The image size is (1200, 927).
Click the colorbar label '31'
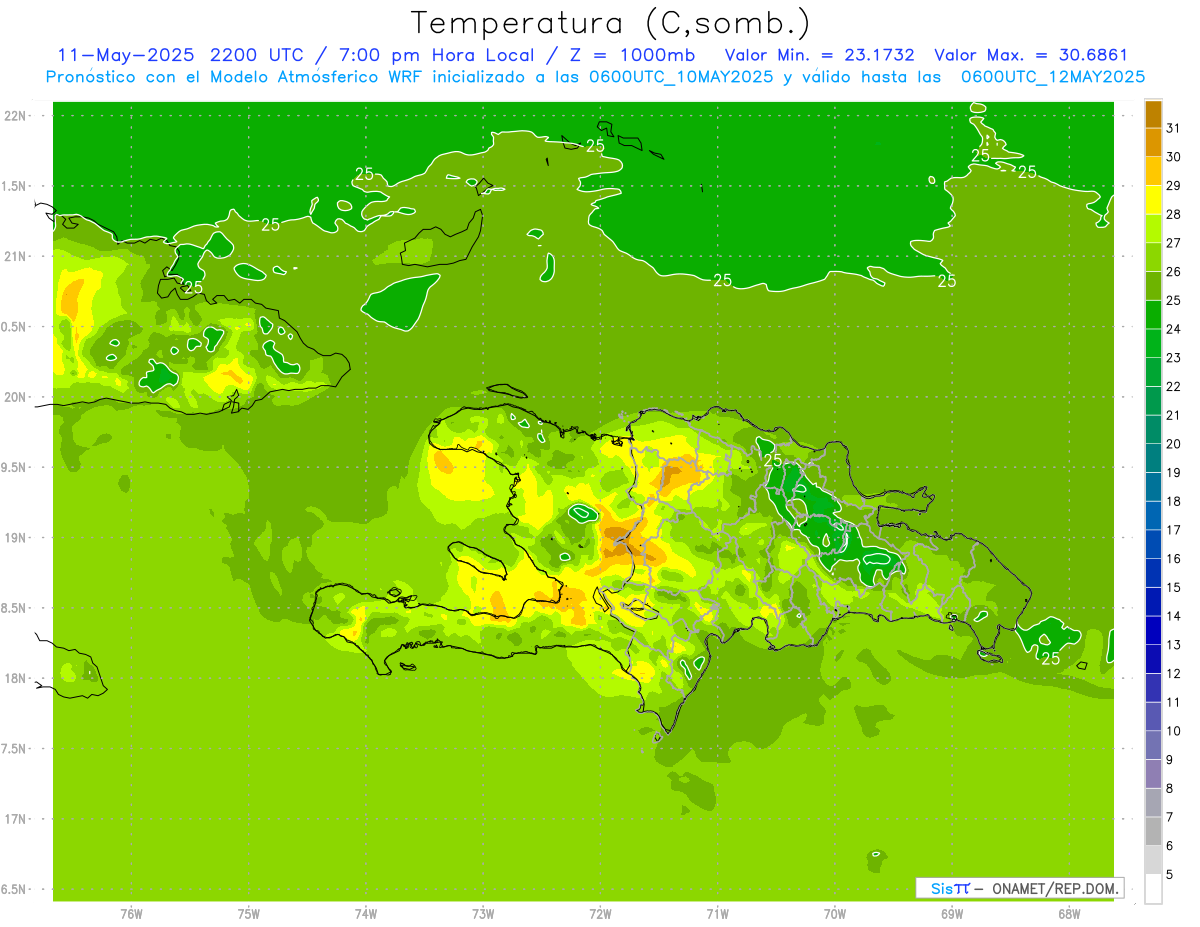point(1174,128)
